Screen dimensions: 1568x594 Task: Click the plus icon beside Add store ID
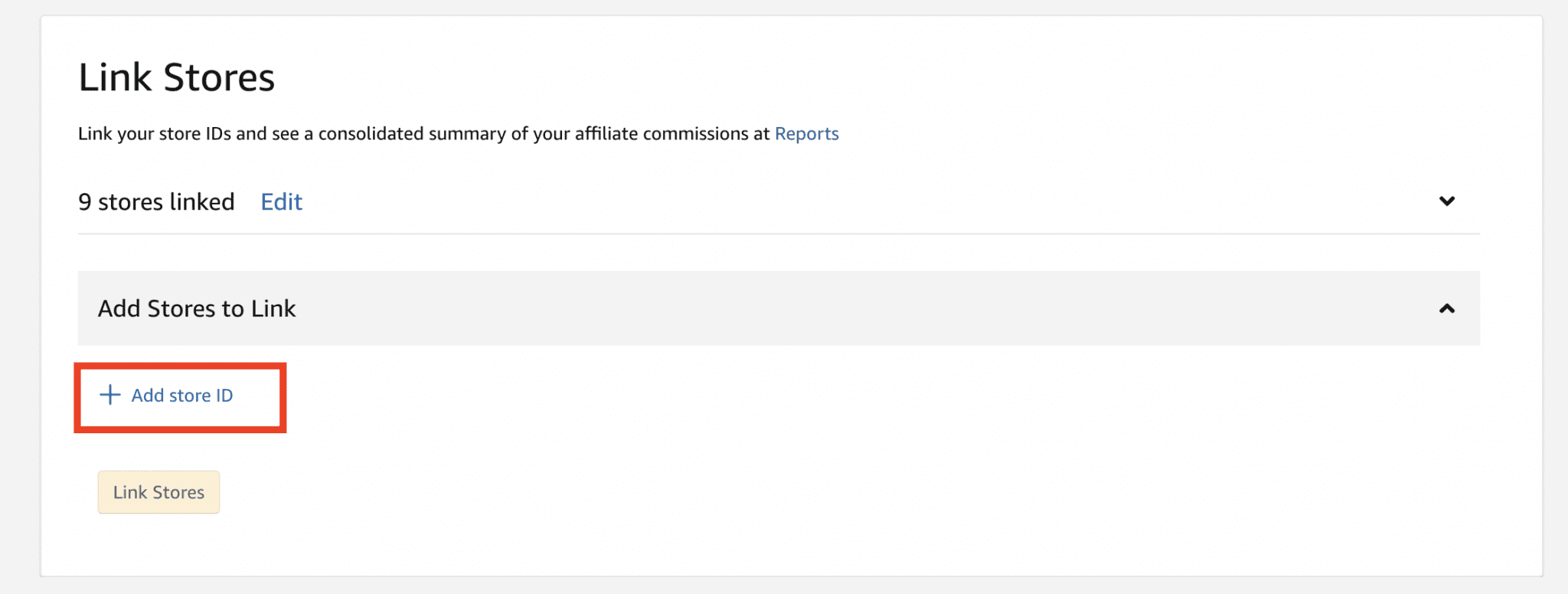(109, 396)
